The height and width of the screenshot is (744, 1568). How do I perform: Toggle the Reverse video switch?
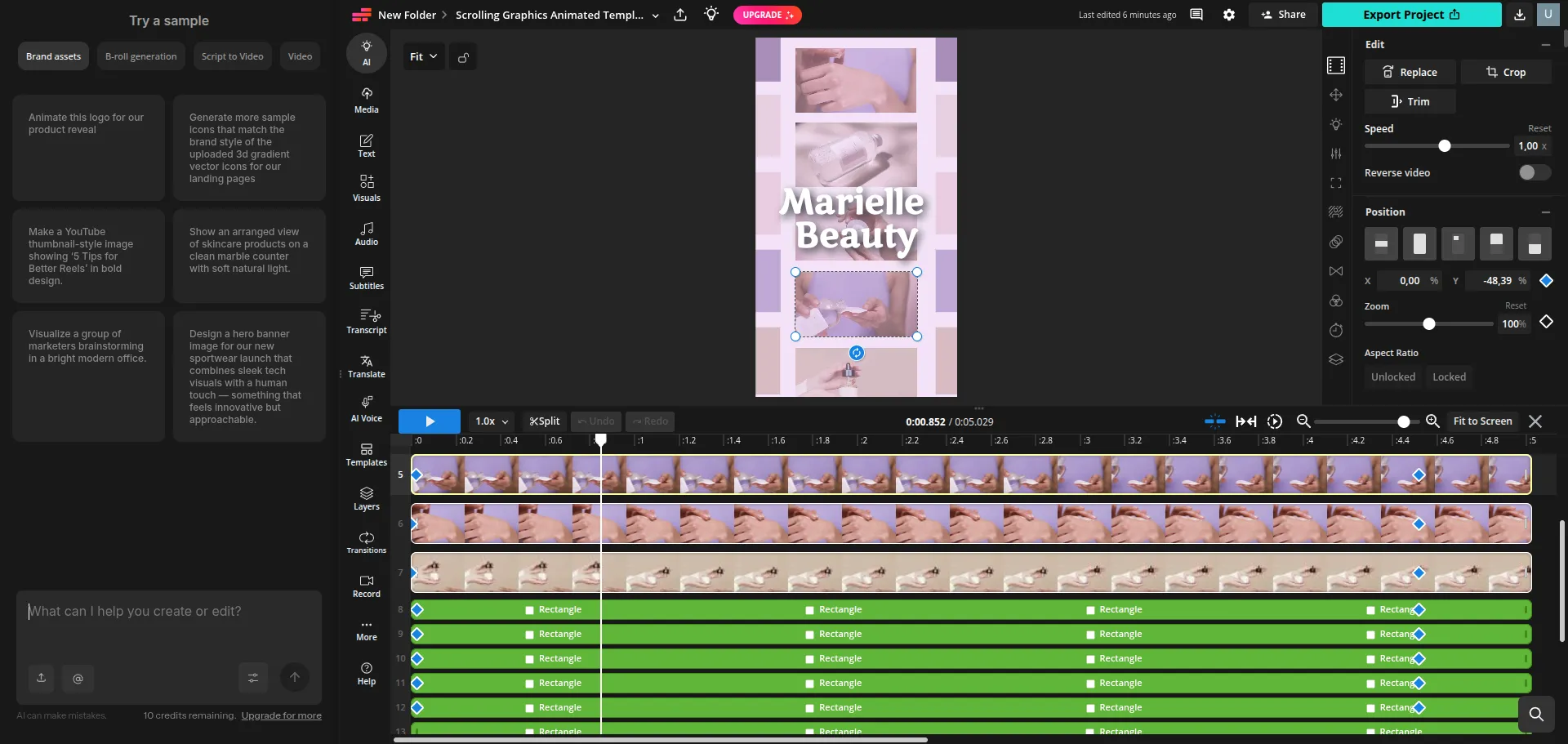coord(1535,172)
